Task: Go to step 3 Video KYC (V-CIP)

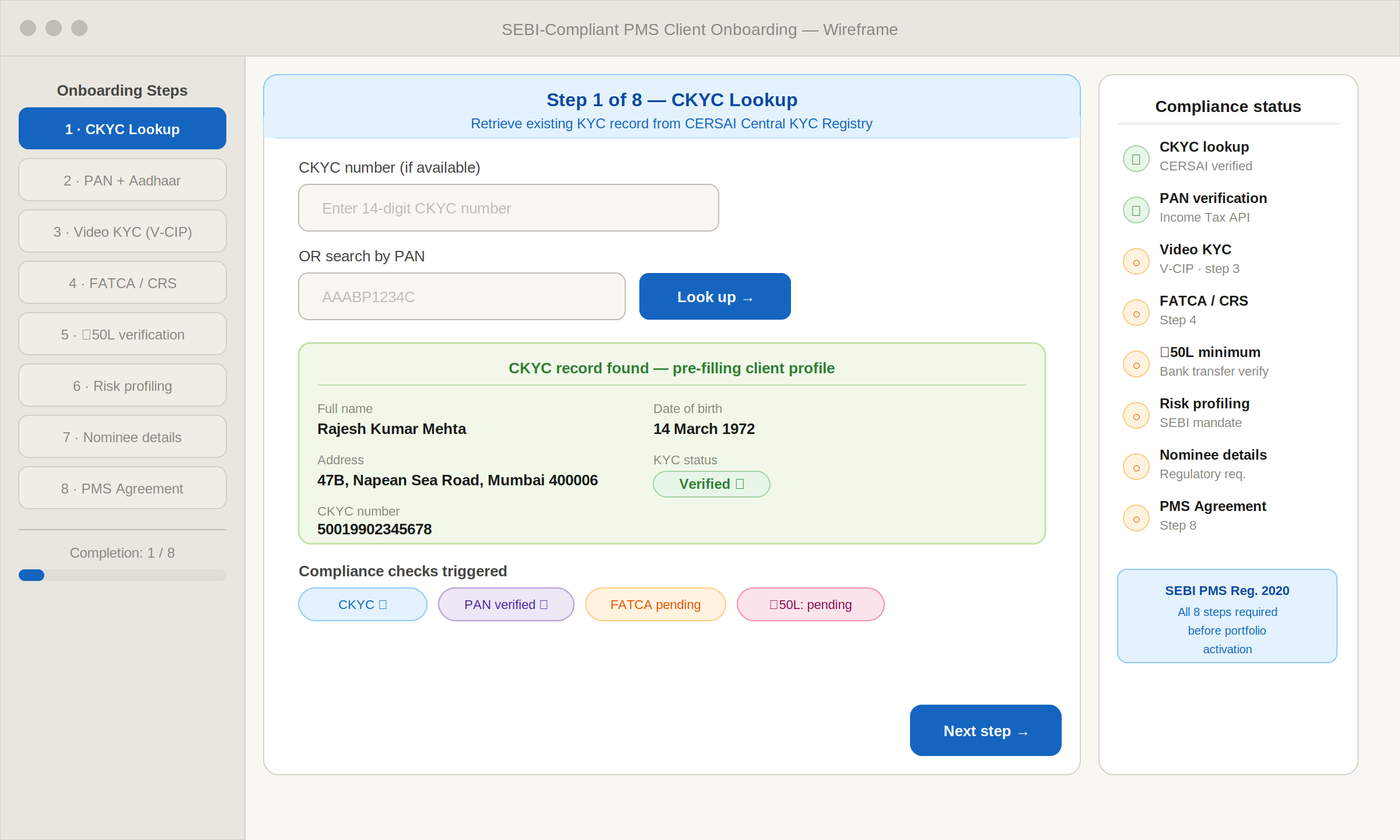Action: 123,231
